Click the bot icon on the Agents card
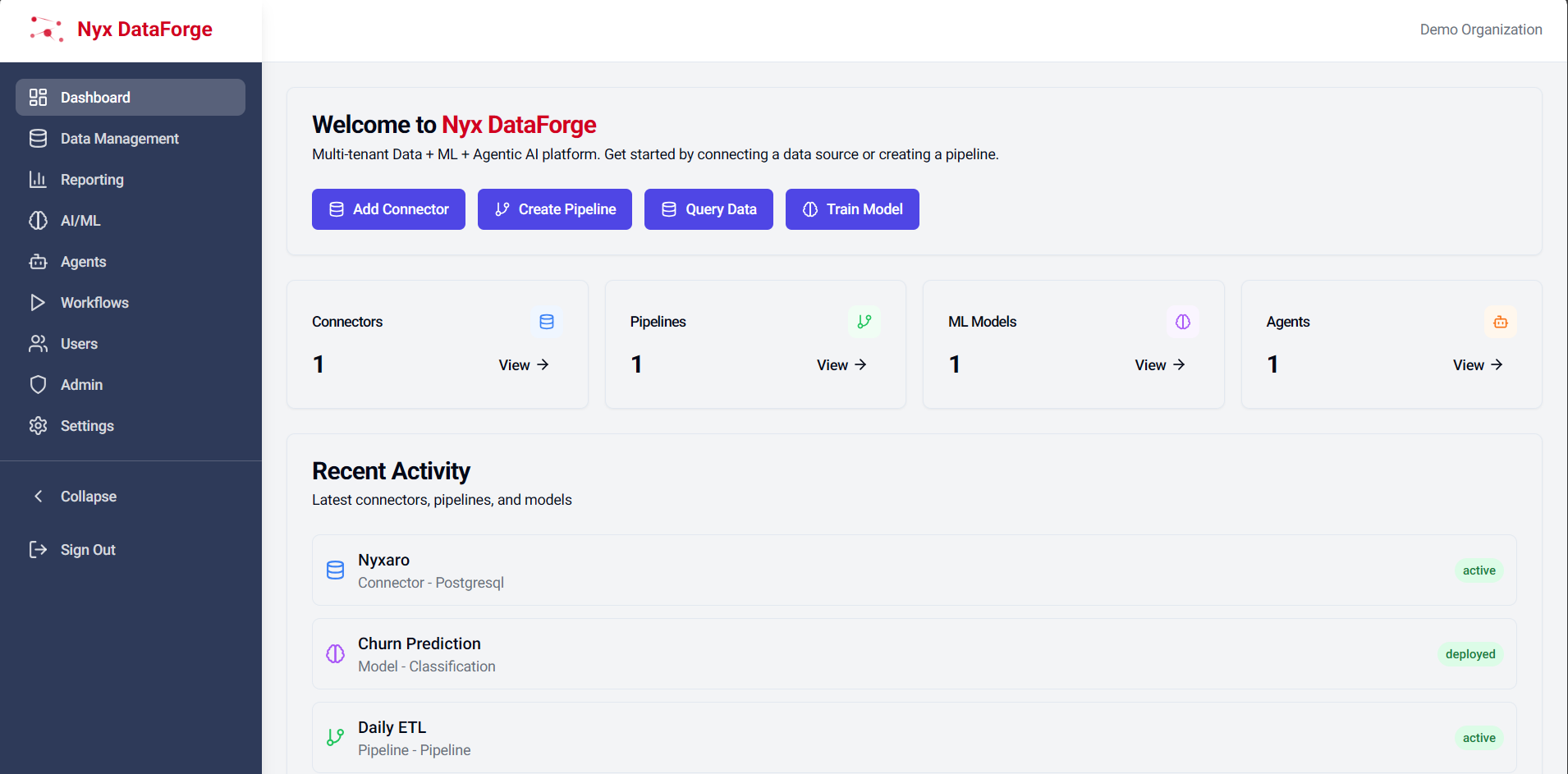1568x774 pixels. click(x=1500, y=322)
